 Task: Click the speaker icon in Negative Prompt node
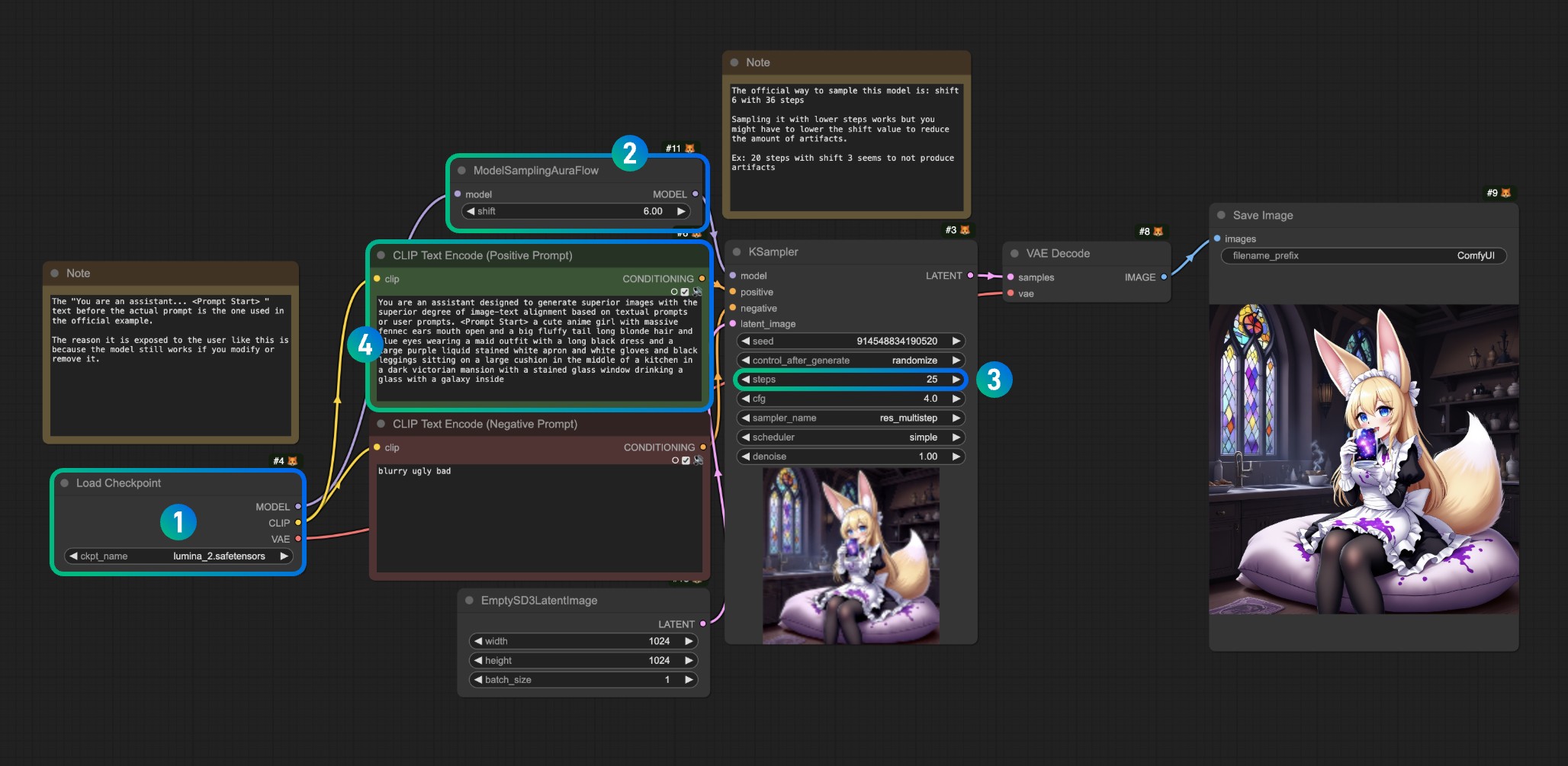pyautogui.click(x=698, y=460)
